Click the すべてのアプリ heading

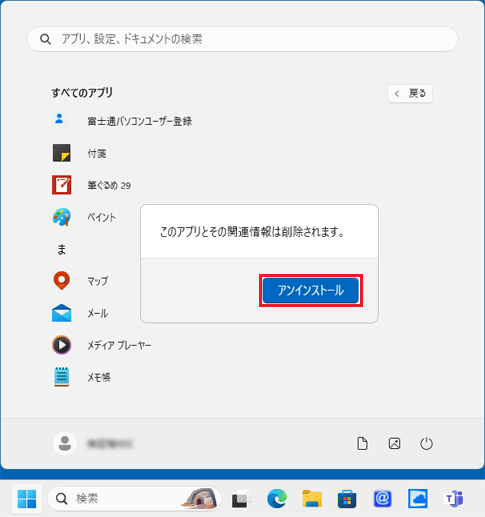coord(82,93)
